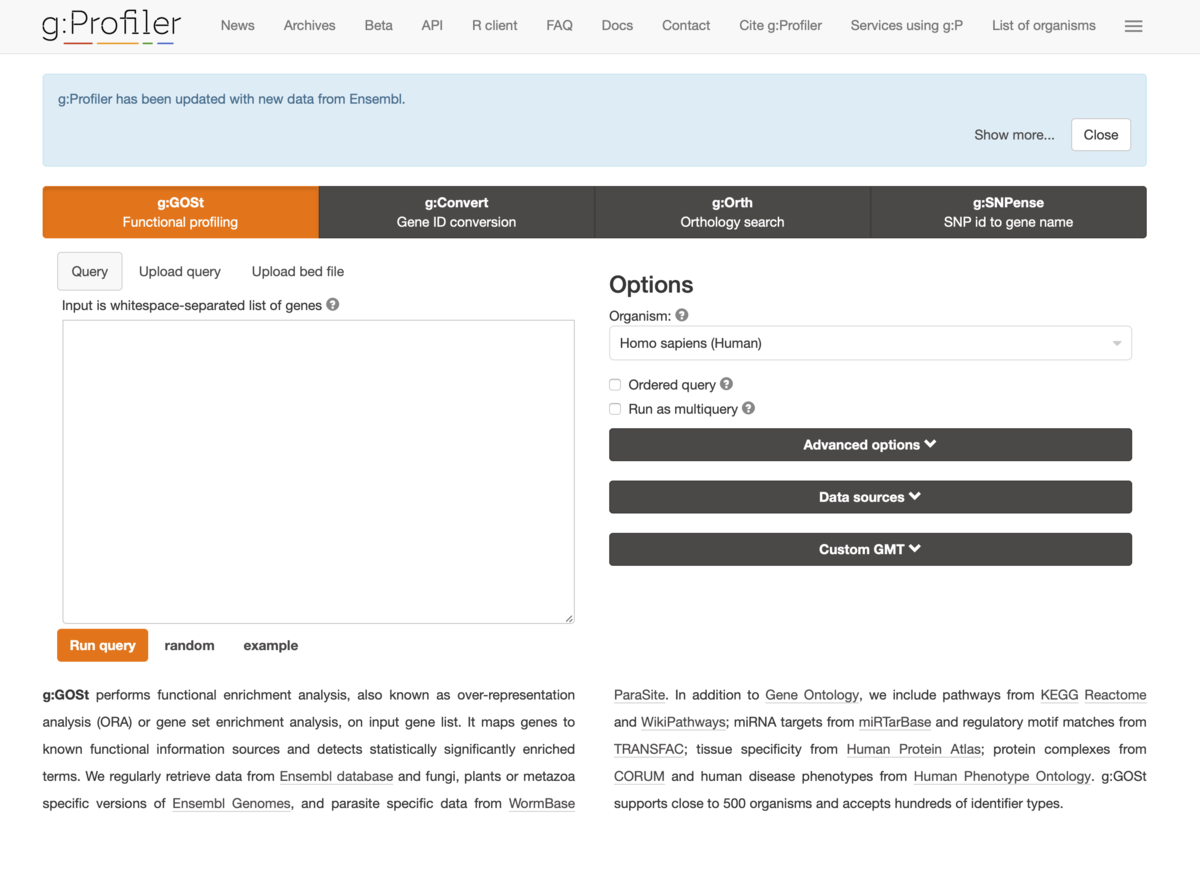
Task: Expand the Advanced options section
Action: [870, 445]
